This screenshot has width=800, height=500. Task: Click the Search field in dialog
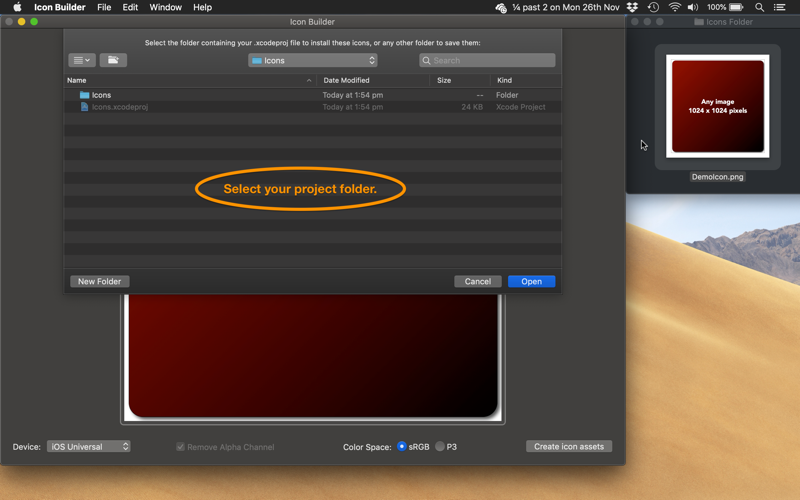pyautogui.click(x=487, y=60)
